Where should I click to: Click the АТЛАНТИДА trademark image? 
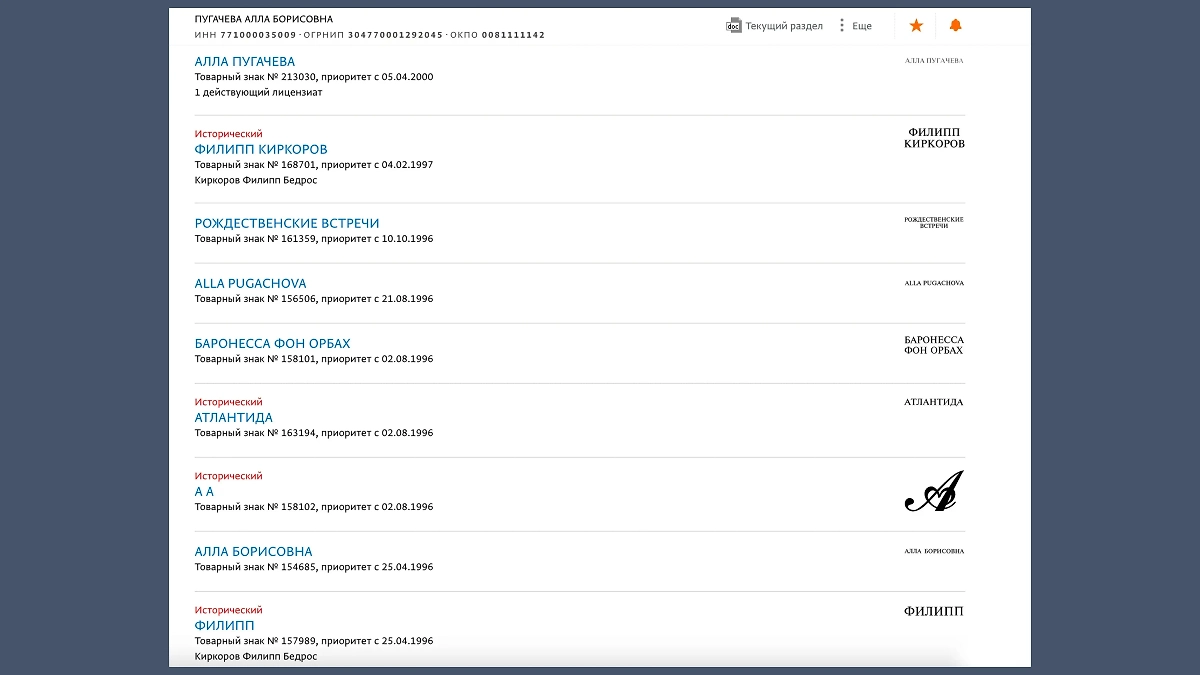point(933,402)
